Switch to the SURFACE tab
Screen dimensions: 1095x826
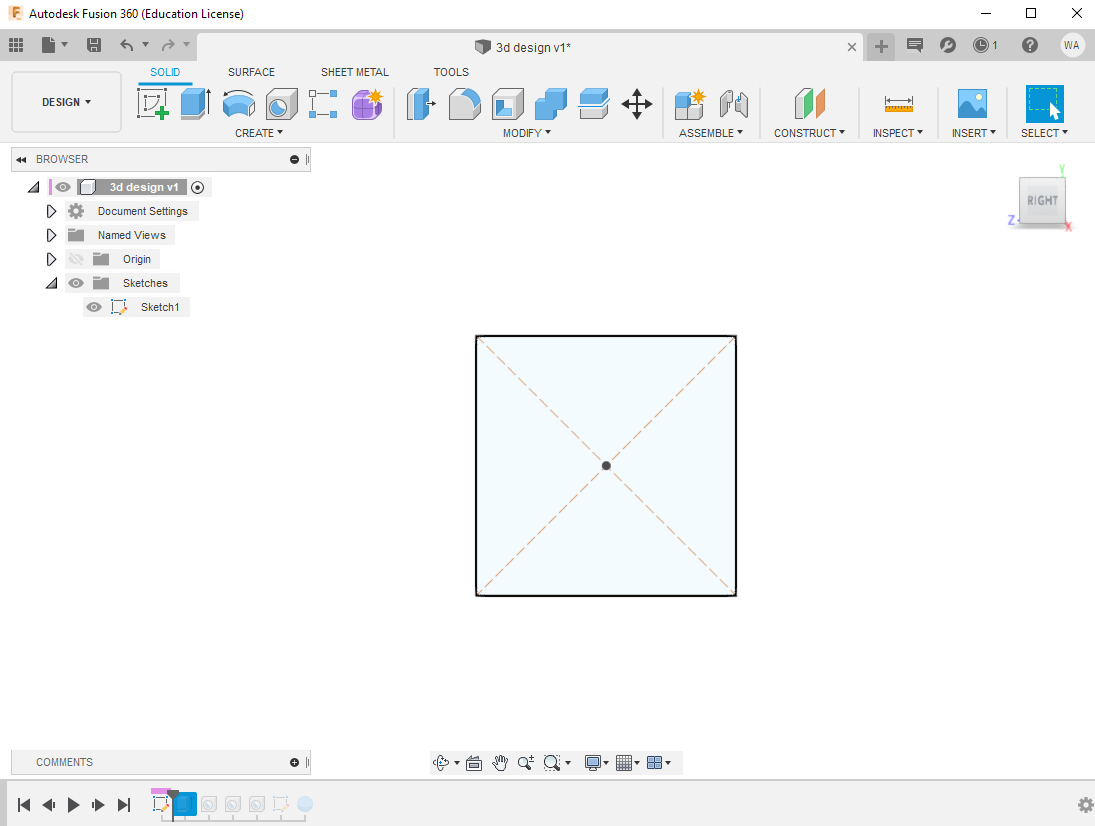[251, 72]
